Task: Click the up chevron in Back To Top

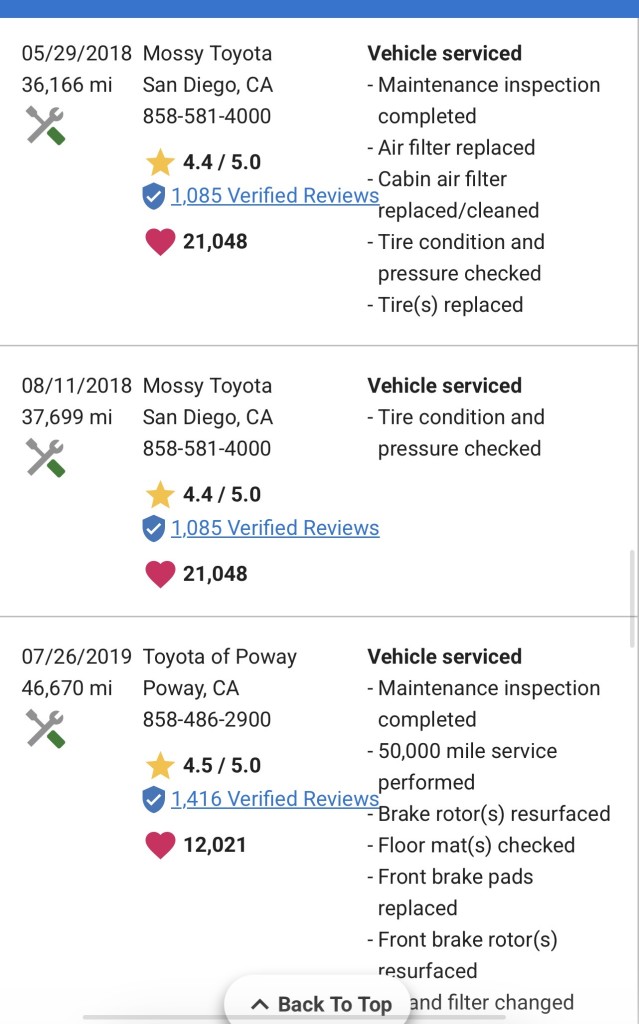Action: pos(259,1004)
